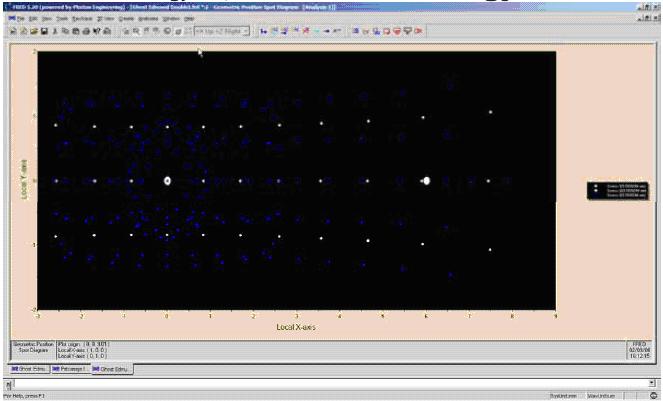Click the blue ray-trace arrows icon
Image resolution: width=663 pixels, height=401 pixels.
(264, 31)
